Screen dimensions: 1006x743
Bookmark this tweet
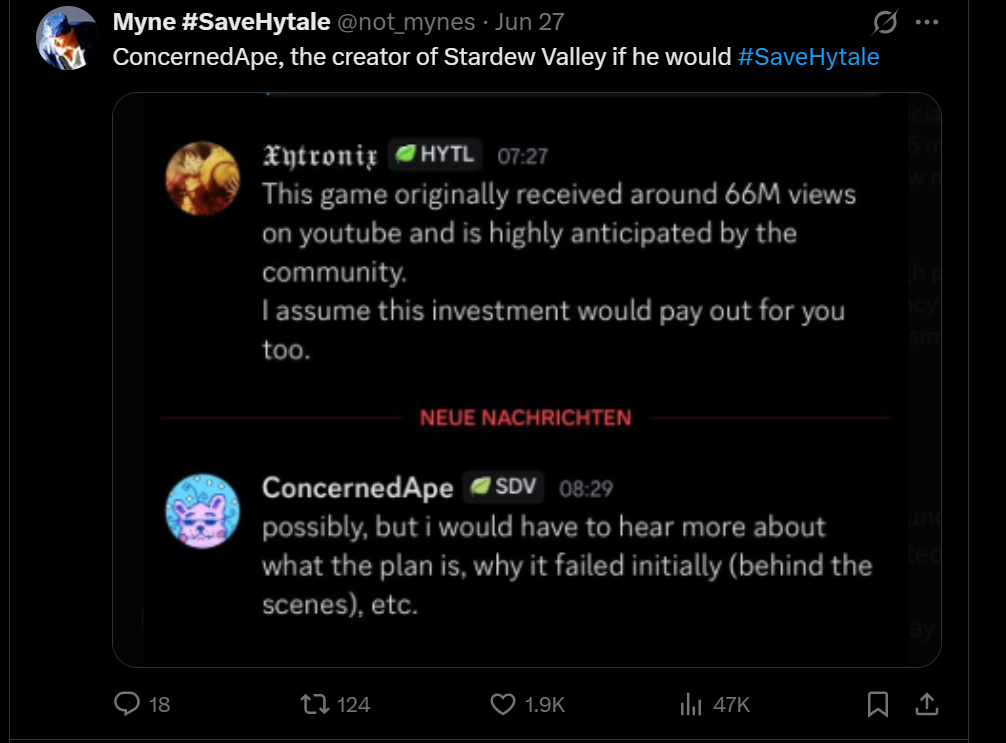878,705
